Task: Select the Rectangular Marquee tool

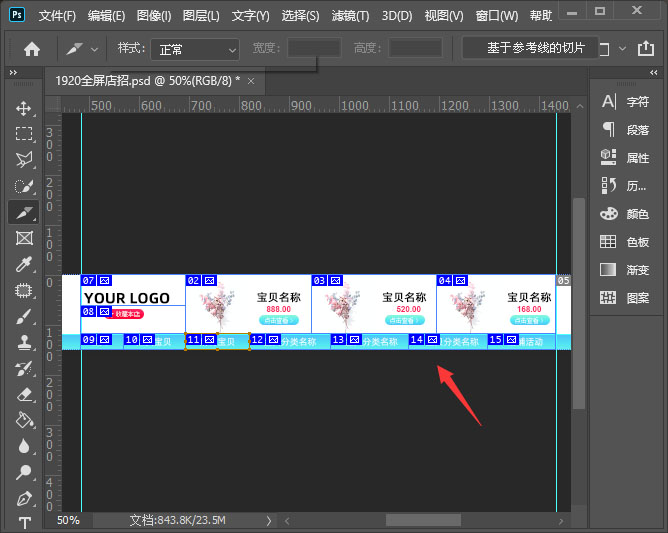Action: [24, 134]
